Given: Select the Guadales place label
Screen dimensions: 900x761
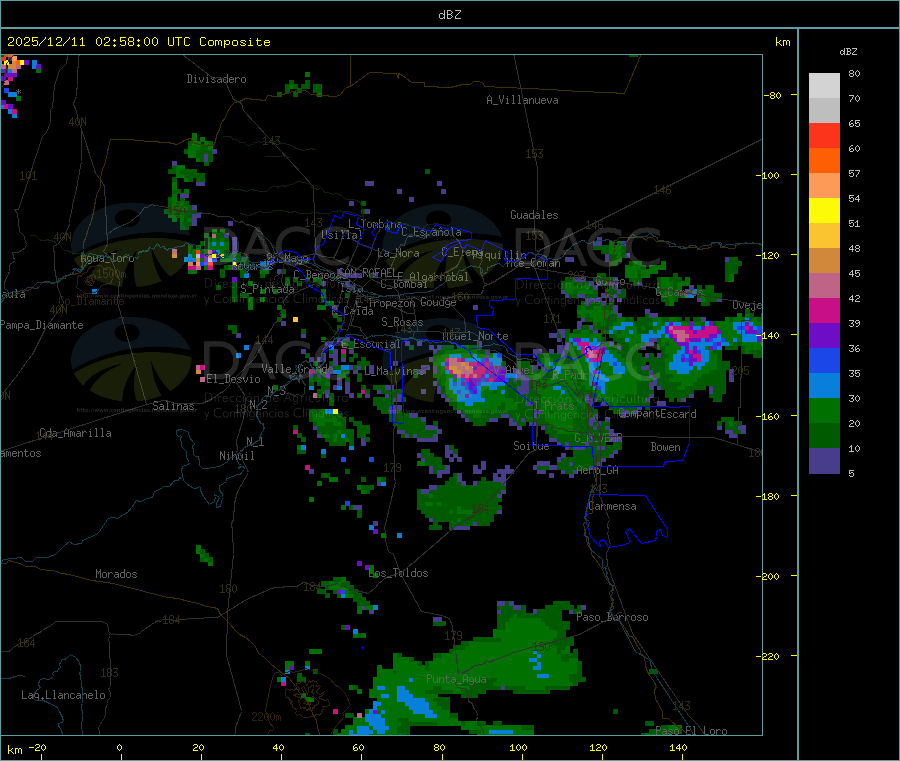Looking at the screenshot, I should click(x=534, y=215).
